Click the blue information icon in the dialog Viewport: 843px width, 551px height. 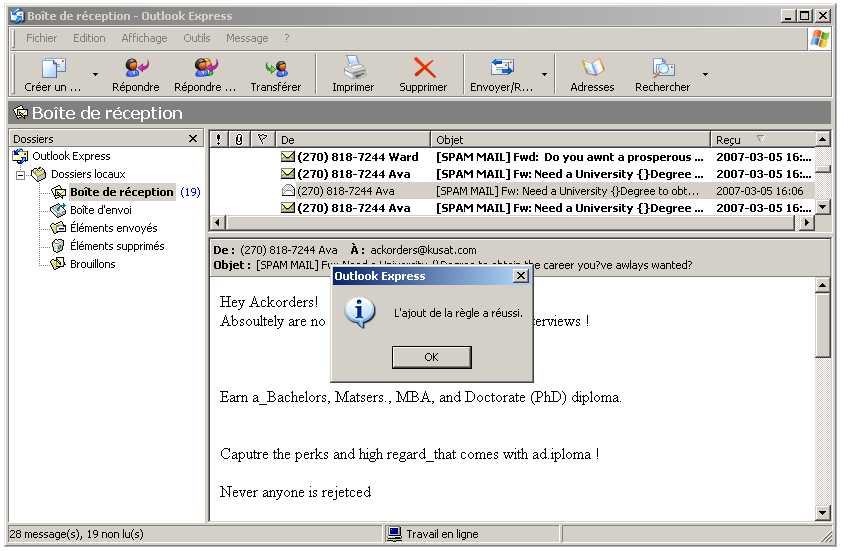(x=360, y=312)
